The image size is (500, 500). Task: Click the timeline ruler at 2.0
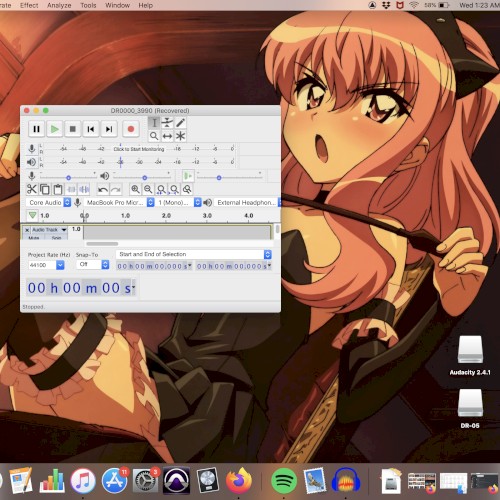click(166, 216)
